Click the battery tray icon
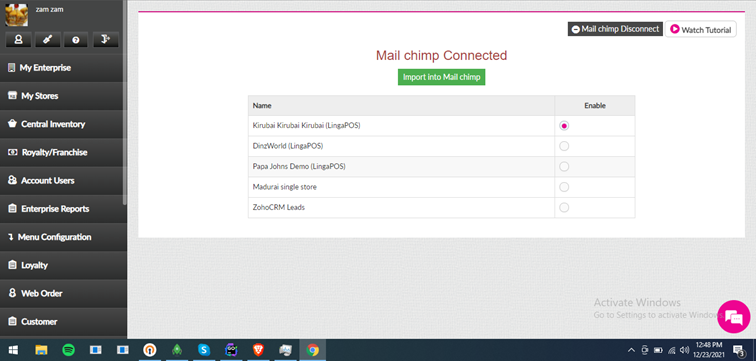Image resolution: width=756 pixels, height=361 pixels. [x=658, y=350]
